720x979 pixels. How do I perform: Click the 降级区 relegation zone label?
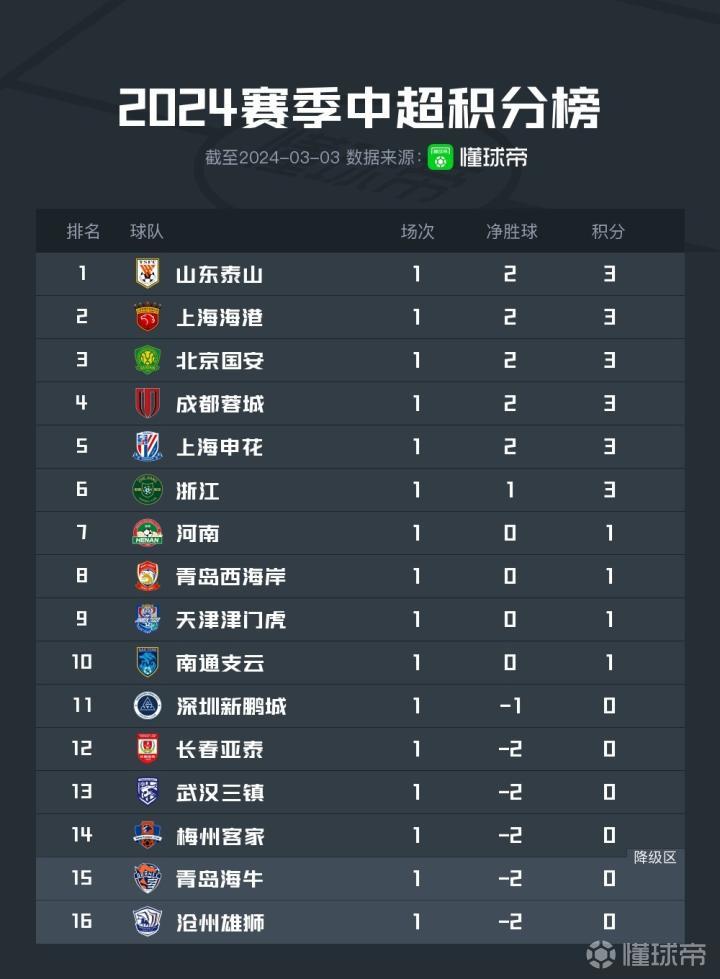656,857
